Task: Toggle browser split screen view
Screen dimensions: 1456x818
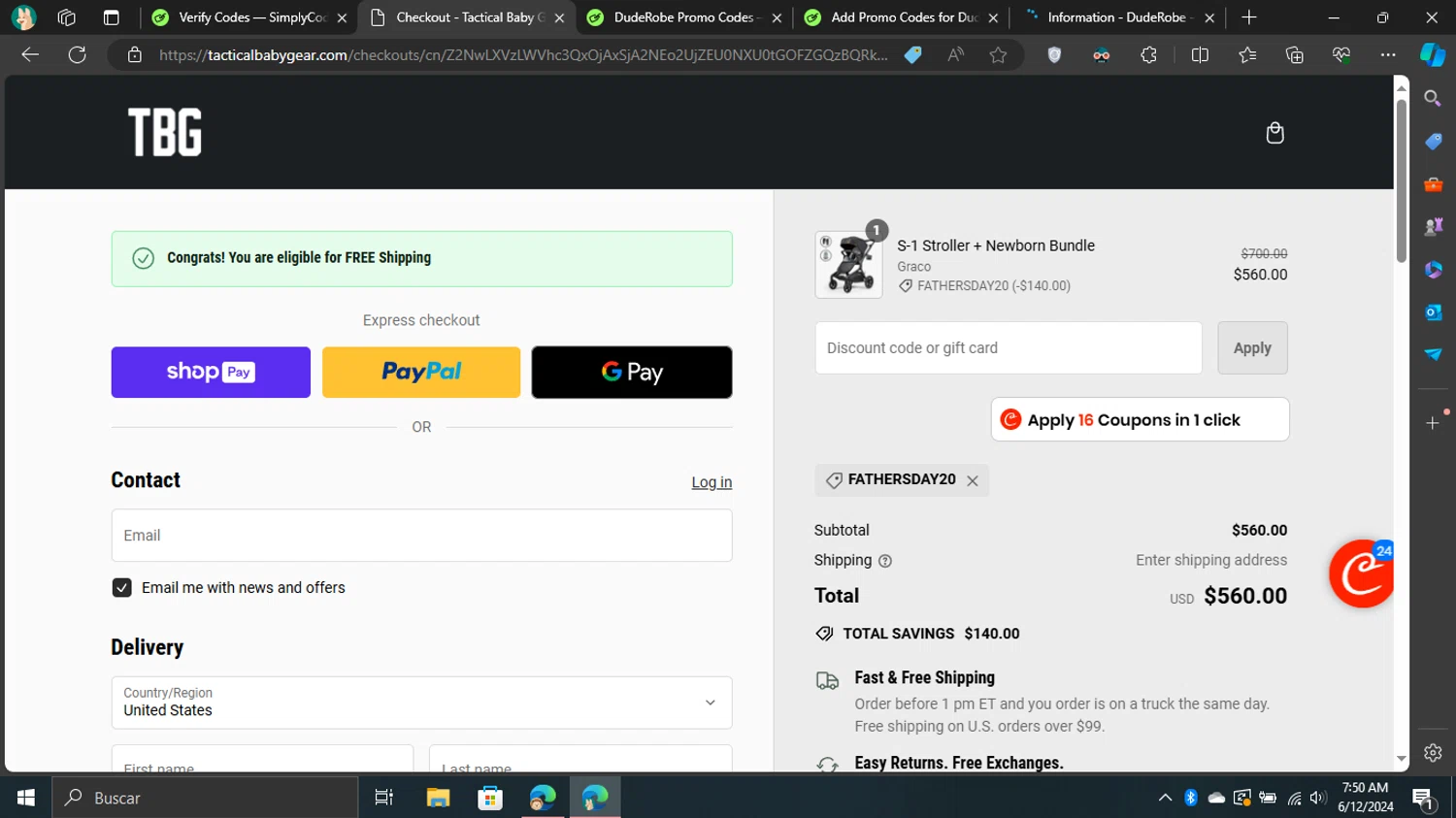Action: tap(1200, 55)
